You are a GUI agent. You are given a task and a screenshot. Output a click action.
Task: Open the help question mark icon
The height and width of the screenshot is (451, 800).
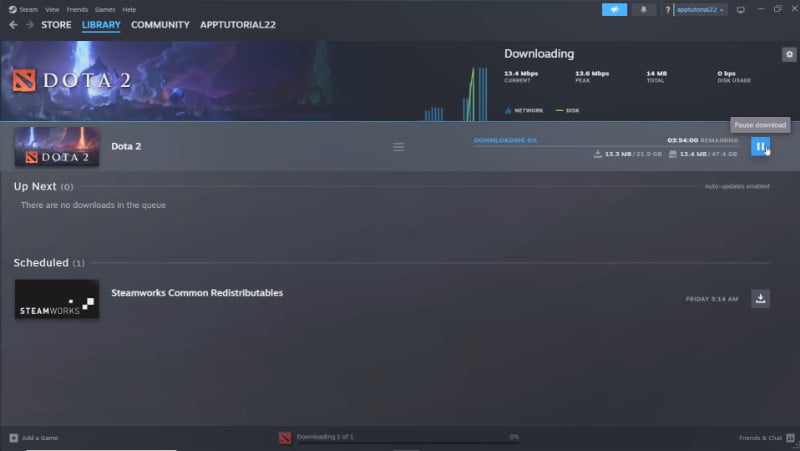[x=667, y=10]
